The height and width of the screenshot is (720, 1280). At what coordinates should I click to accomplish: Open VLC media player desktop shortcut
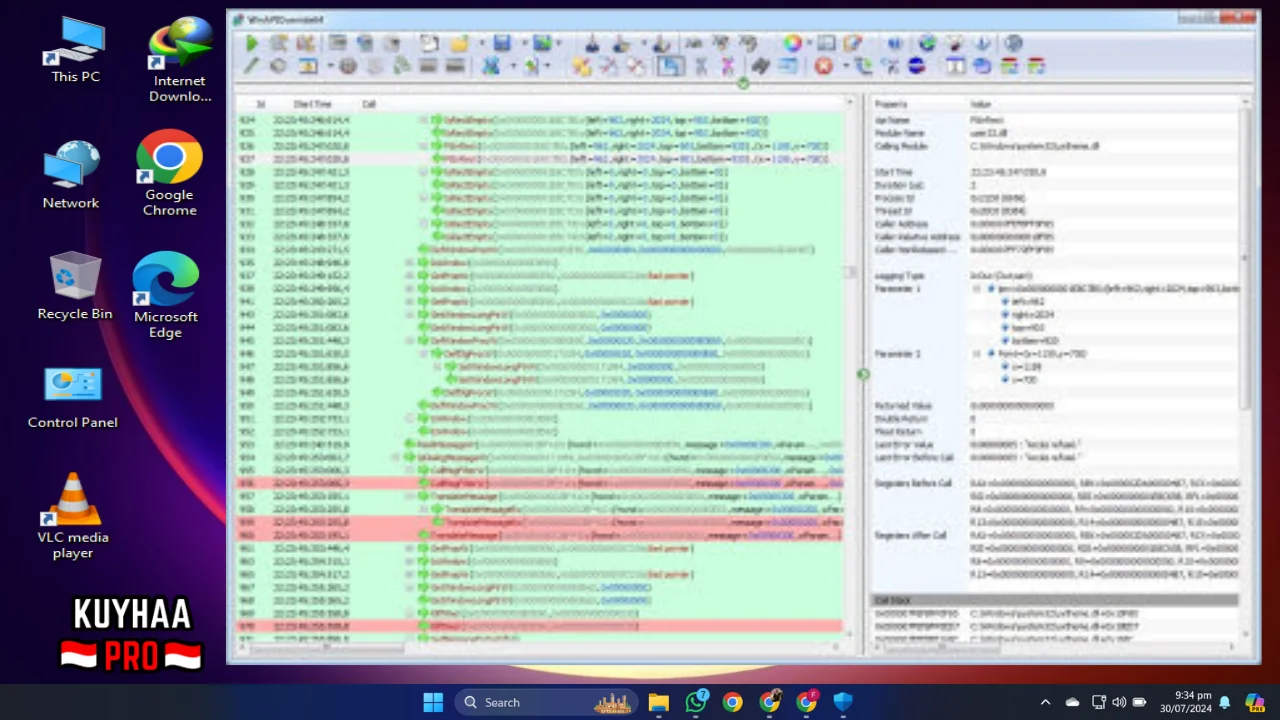click(x=73, y=515)
